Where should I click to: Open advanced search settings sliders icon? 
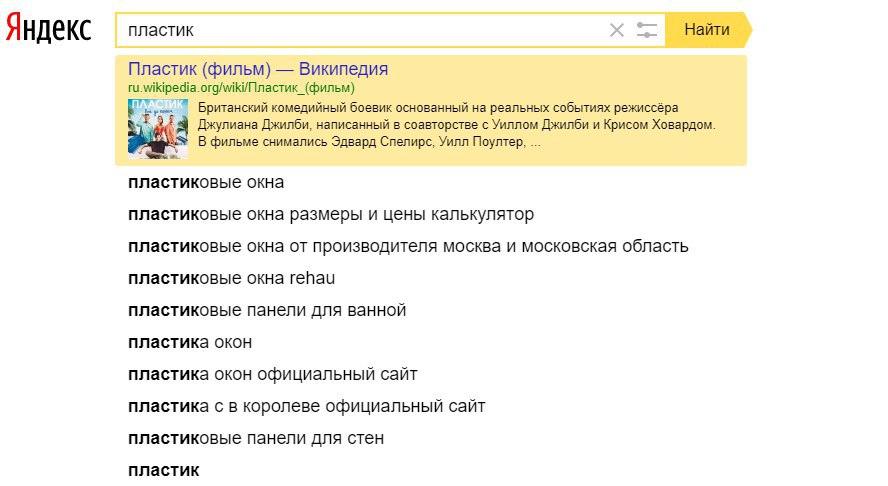647,30
